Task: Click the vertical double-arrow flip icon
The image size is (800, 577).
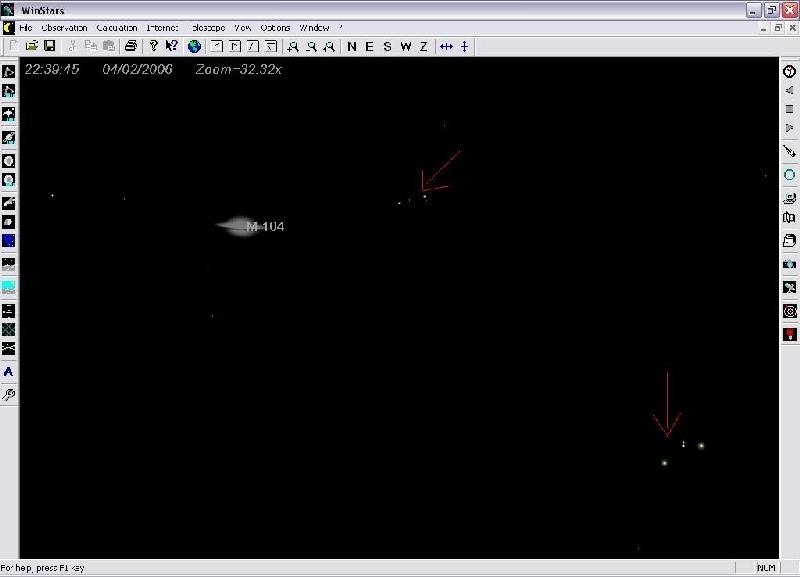Action: coord(464,47)
